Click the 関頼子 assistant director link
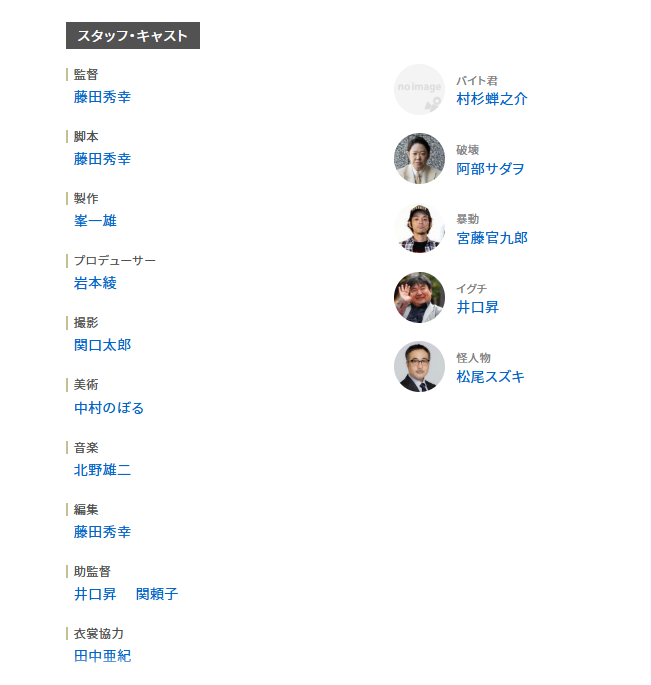The height and width of the screenshot is (685, 651). (x=157, y=594)
